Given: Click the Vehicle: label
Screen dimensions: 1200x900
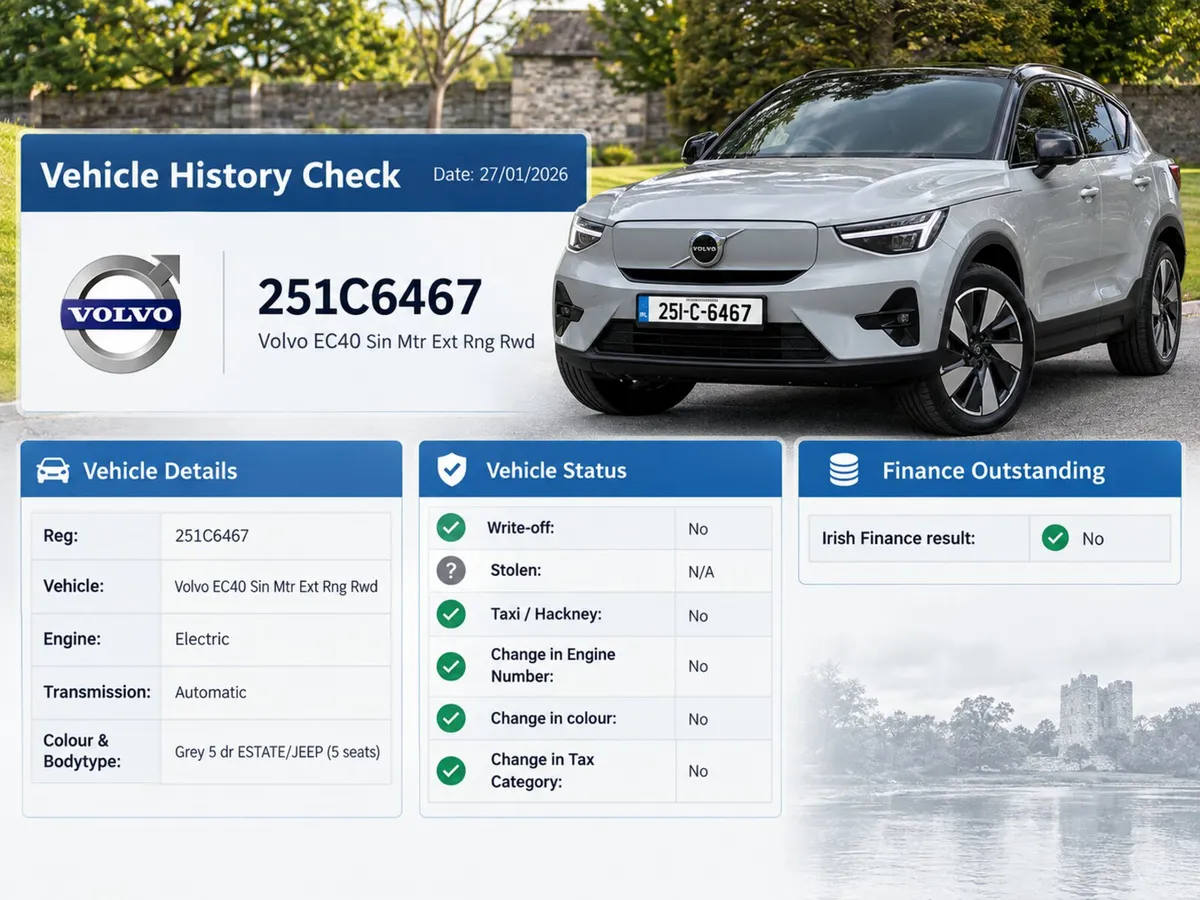Looking at the screenshot, I should tap(74, 586).
